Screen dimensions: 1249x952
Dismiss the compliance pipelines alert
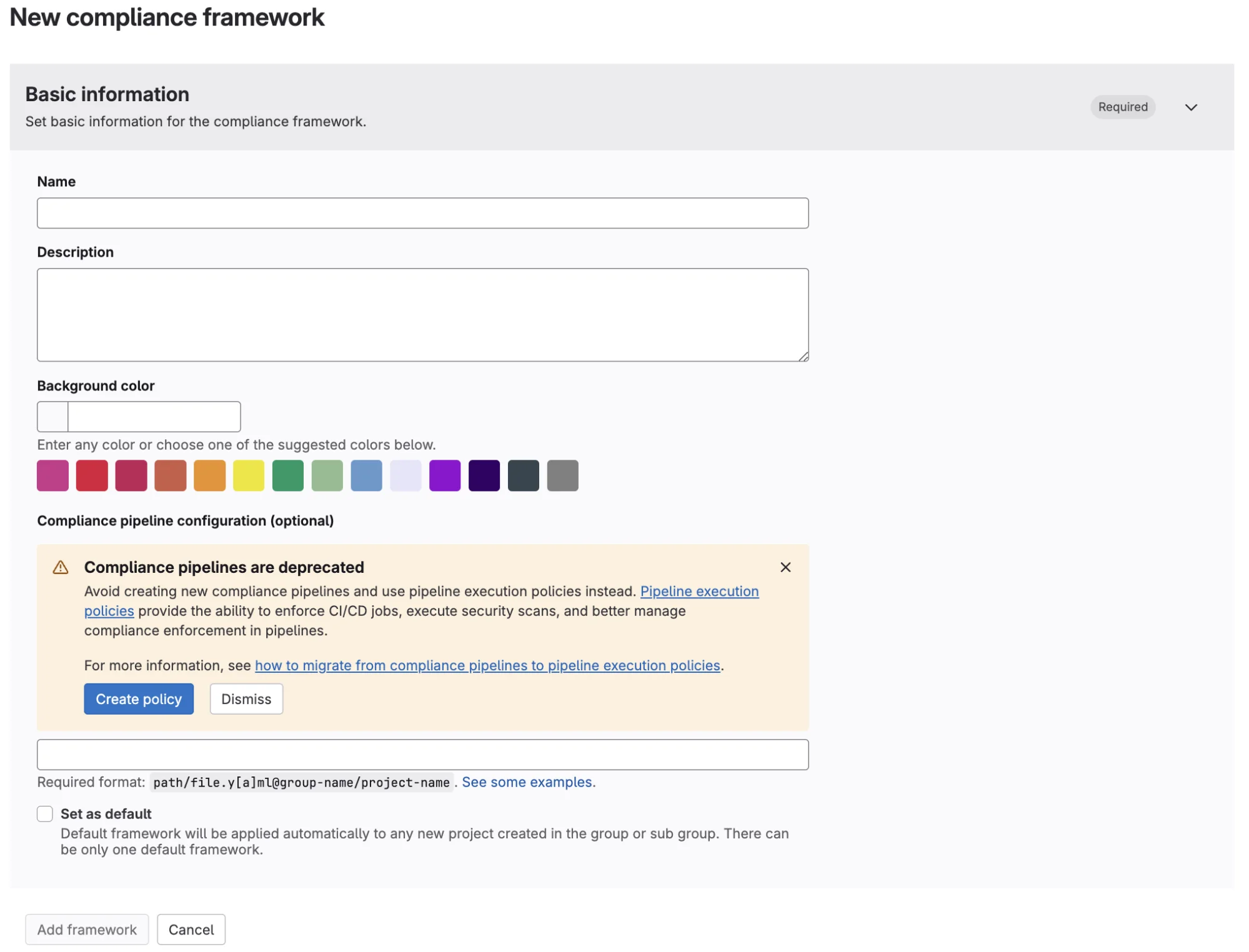(x=246, y=699)
